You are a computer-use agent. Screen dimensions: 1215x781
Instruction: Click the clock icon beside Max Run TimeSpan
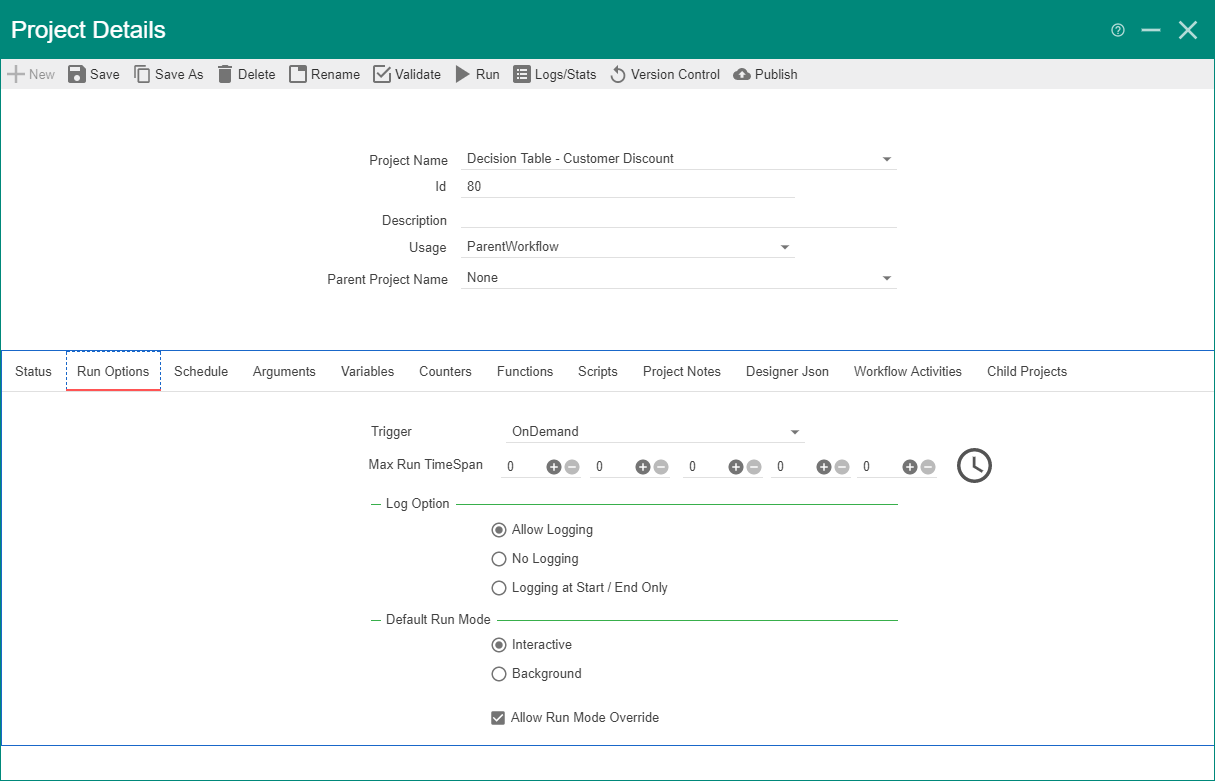coord(974,465)
